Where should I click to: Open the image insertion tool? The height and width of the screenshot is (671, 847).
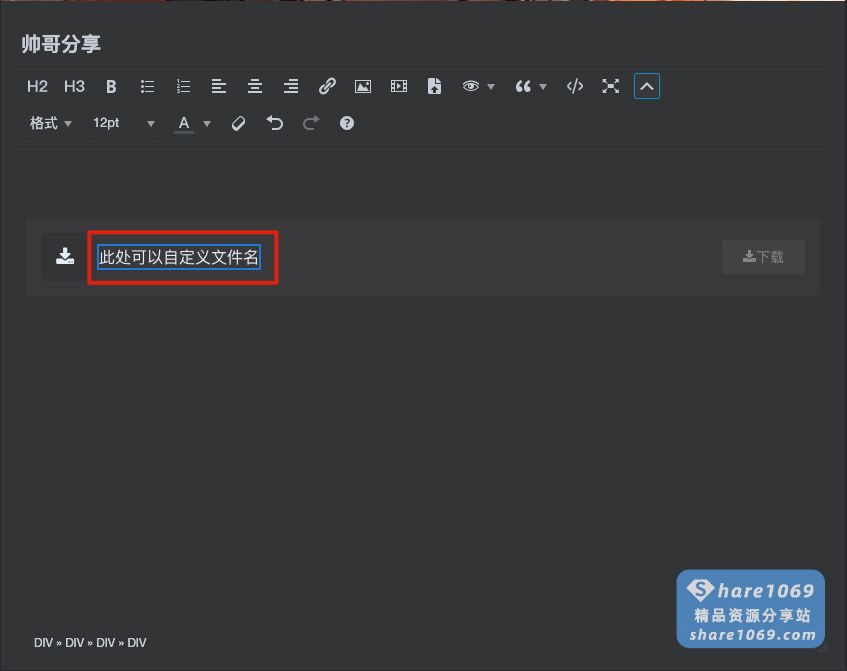[363, 86]
